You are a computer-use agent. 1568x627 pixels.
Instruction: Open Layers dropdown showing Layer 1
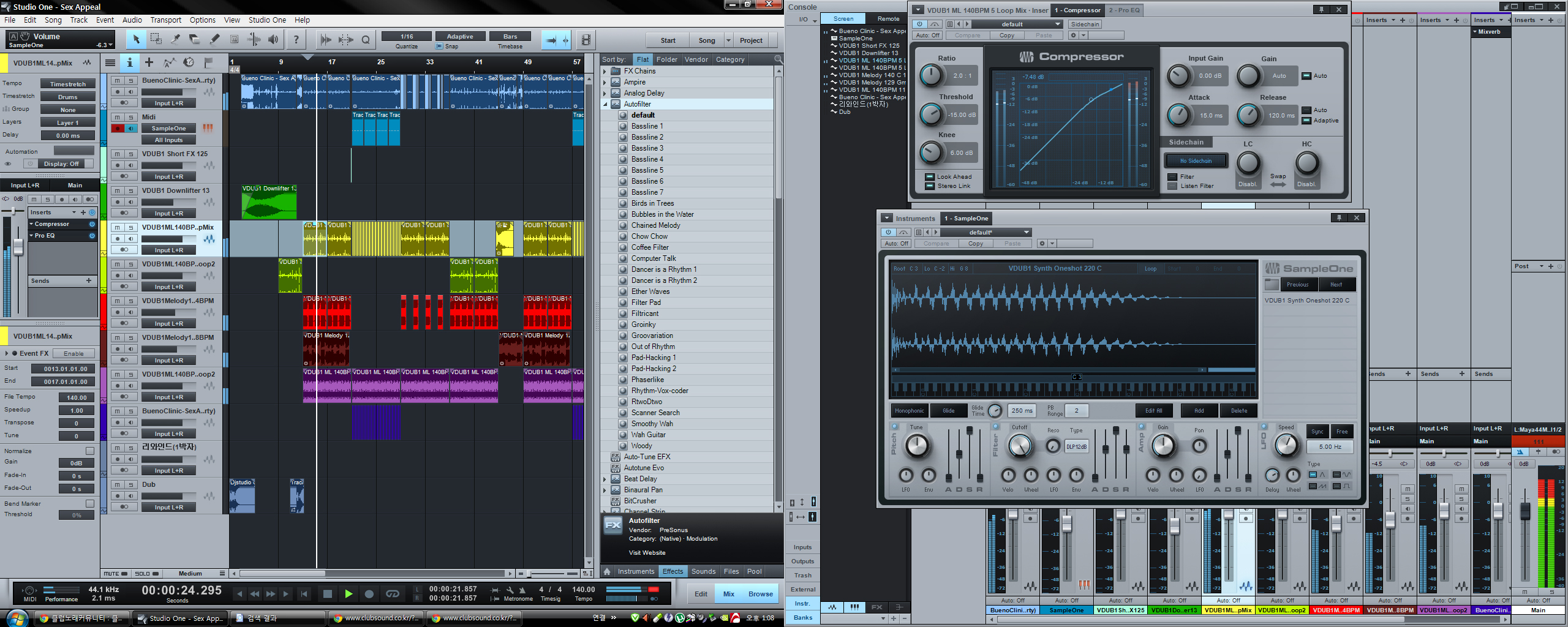[x=68, y=122]
